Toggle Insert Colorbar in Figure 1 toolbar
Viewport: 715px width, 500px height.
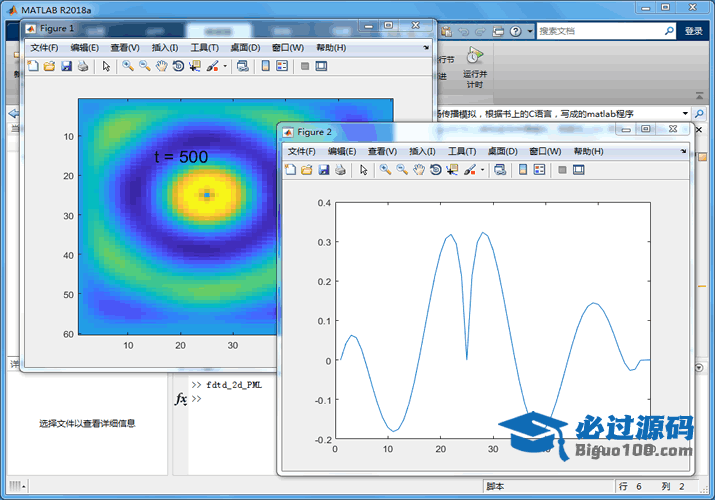(x=265, y=66)
